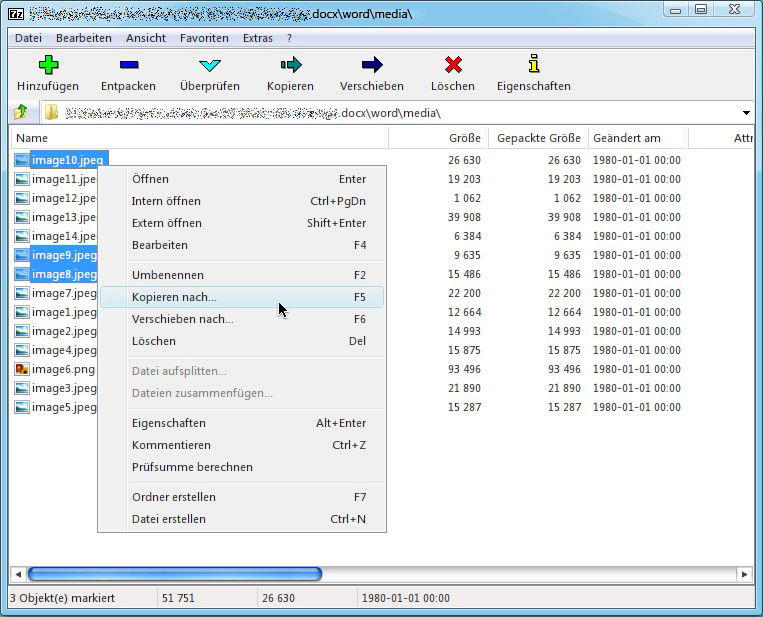Open the Favoriten menu
This screenshot has height=617, width=763.
point(204,38)
